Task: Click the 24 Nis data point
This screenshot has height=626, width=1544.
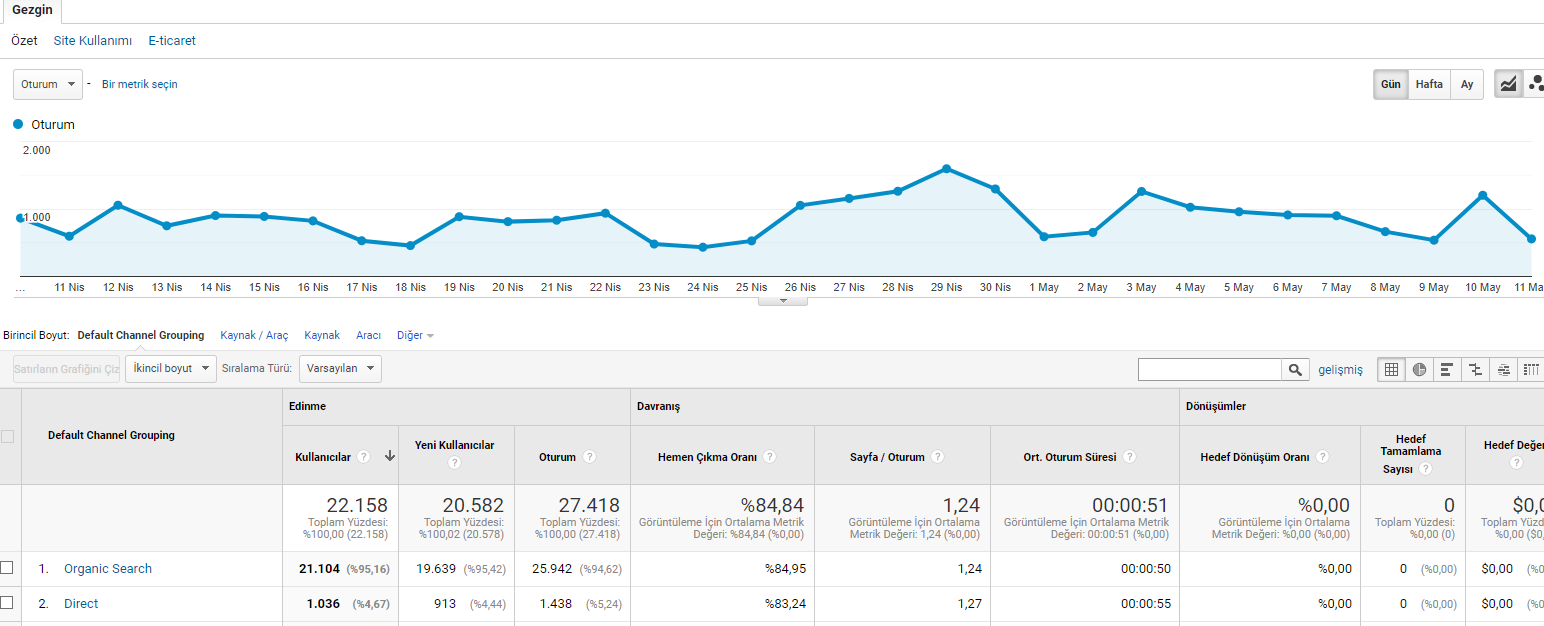Action: (703, 247)
